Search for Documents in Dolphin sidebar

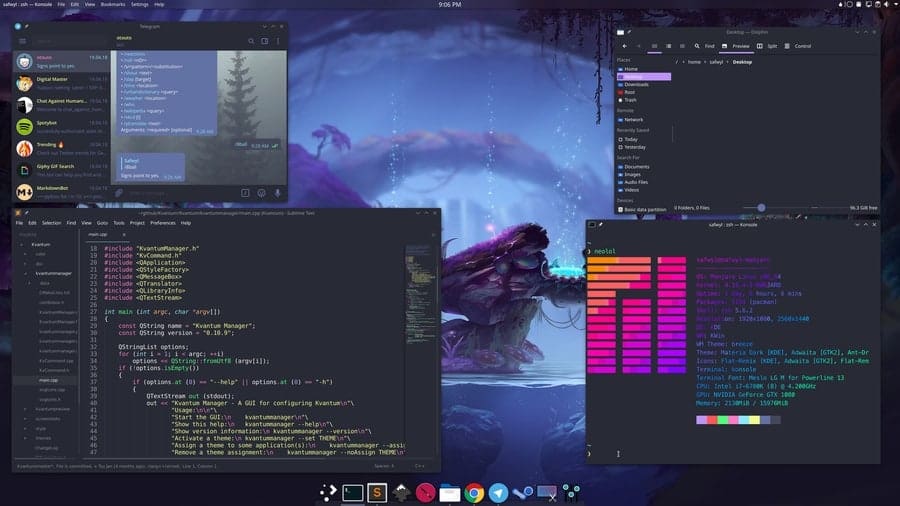click(x=643, y=167)
